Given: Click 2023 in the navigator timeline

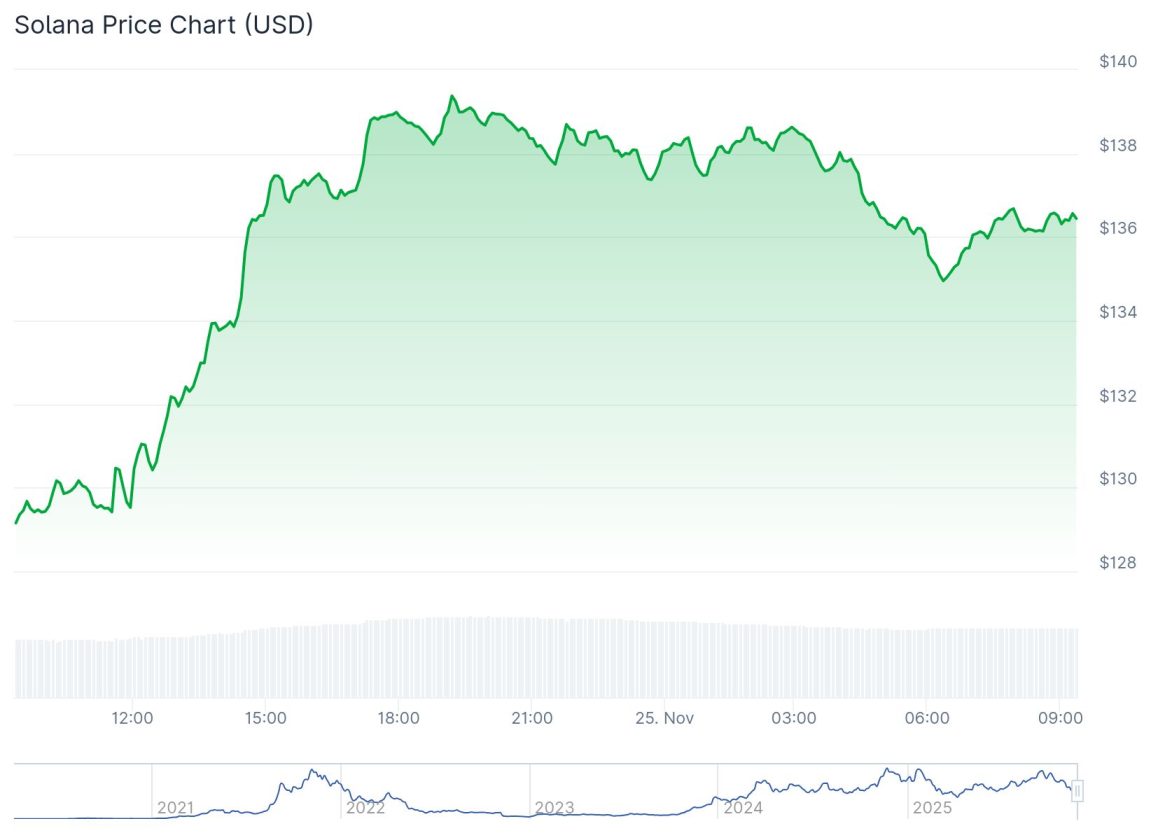Looking at the screenshot, I should click(554, 807).
